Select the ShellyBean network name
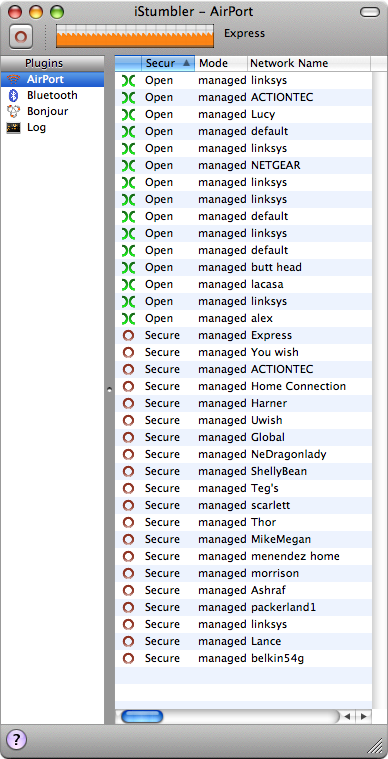 click(279, 471)
